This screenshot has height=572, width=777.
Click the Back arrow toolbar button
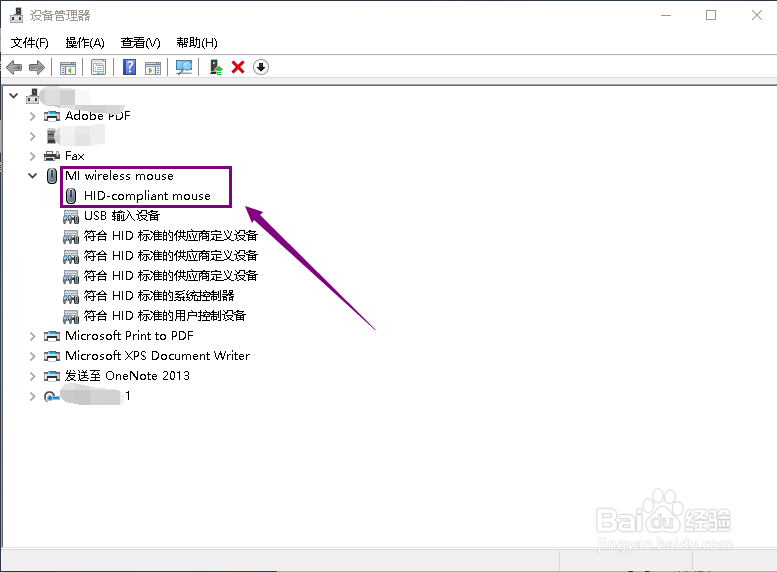pyautogui.click(x=14, y=67)
